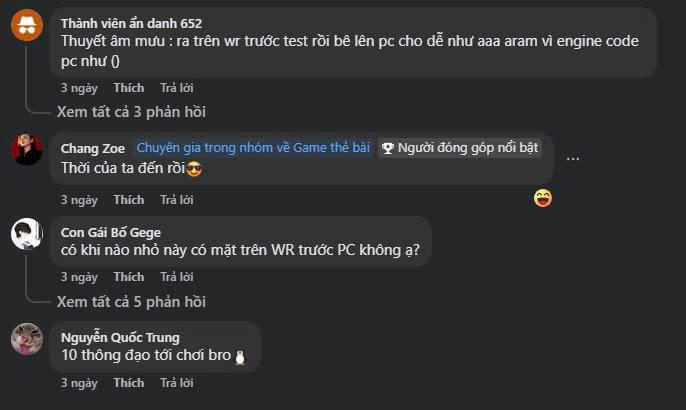The height and width of the screenshot is (410, 686).
Task: Open Chang Zoe's profile picture
Action: click(27, 150)
